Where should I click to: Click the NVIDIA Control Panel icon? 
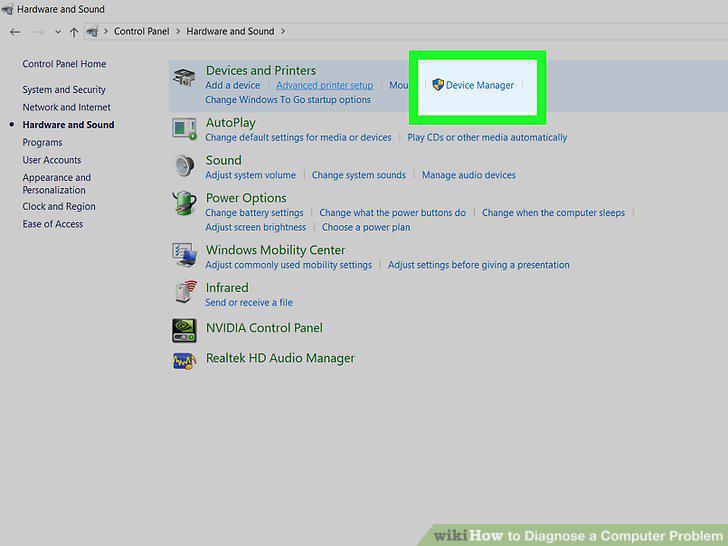[184, 330]
